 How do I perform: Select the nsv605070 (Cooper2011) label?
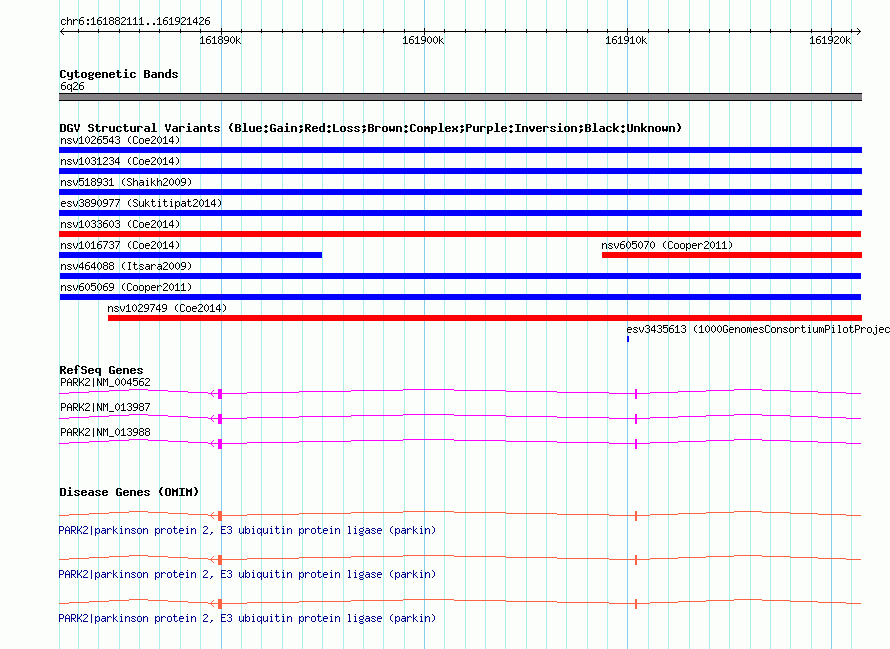667,245
